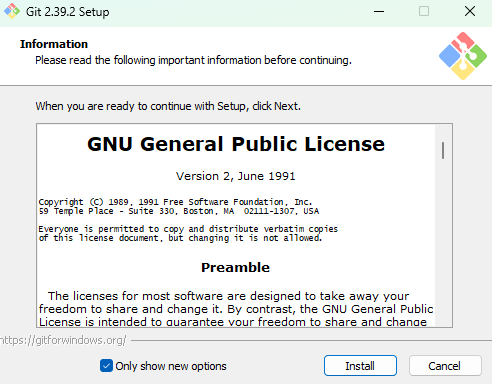Minimize the Git Setup window
This screenshot has height=384, width=492.
tap(379, 11)
